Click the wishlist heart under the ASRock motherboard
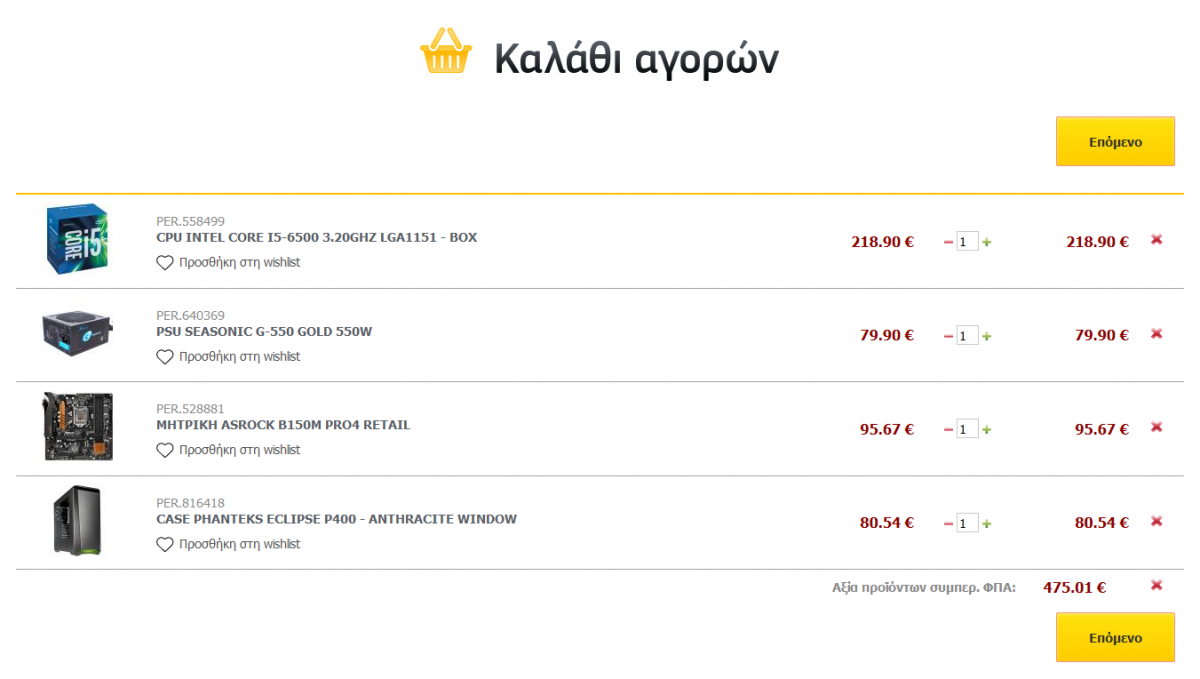 (x=165, y=451)
